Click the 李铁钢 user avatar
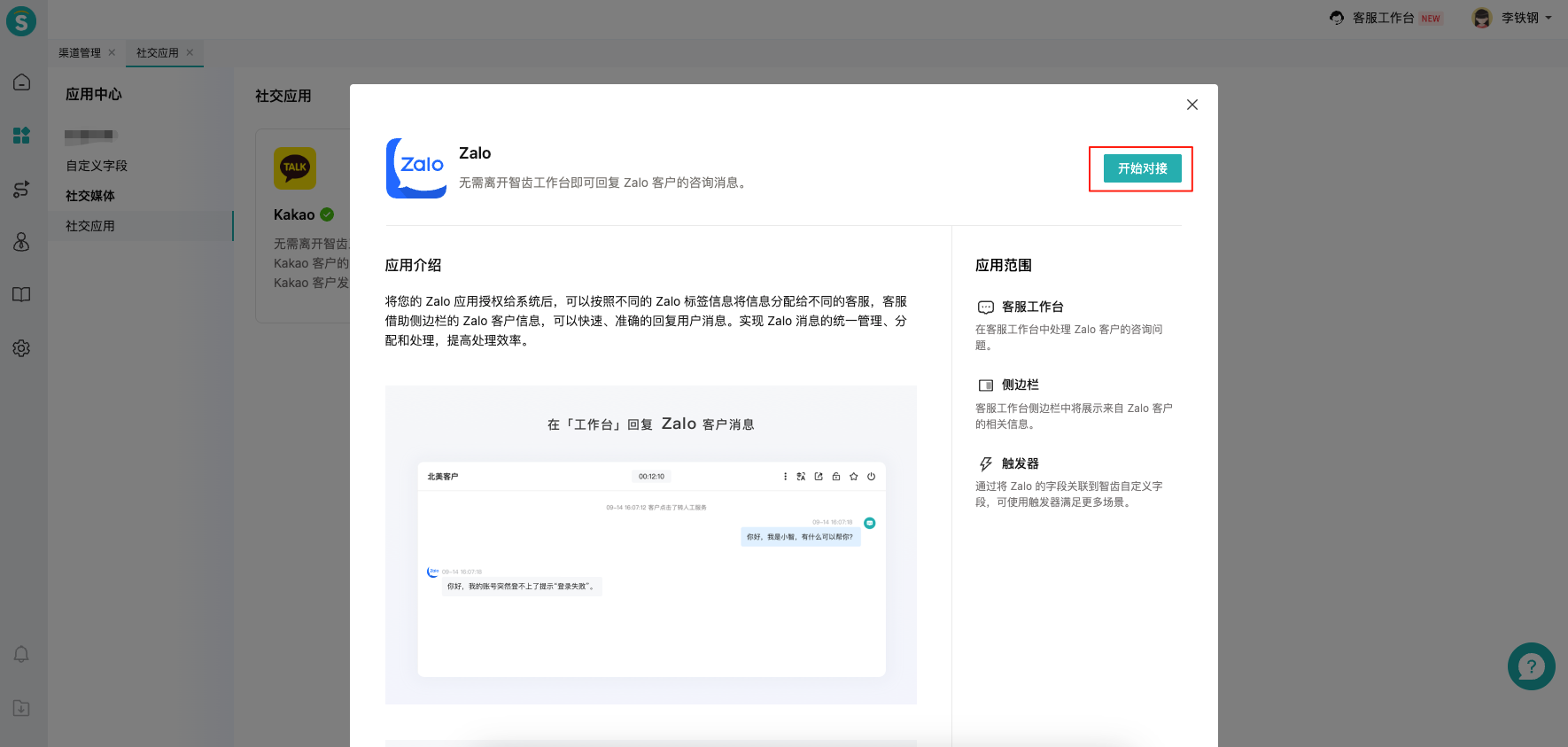The height and width of the screenshot is (747, 1568). (1482, 18)
